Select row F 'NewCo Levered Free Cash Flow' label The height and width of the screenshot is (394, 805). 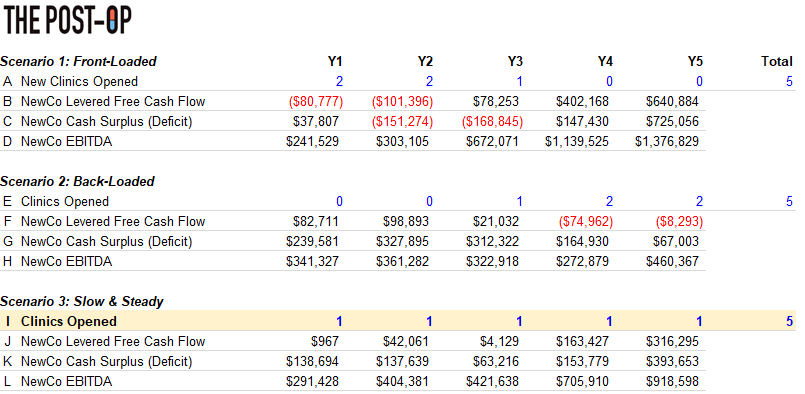pyautogui.click(x=113, y=221)
